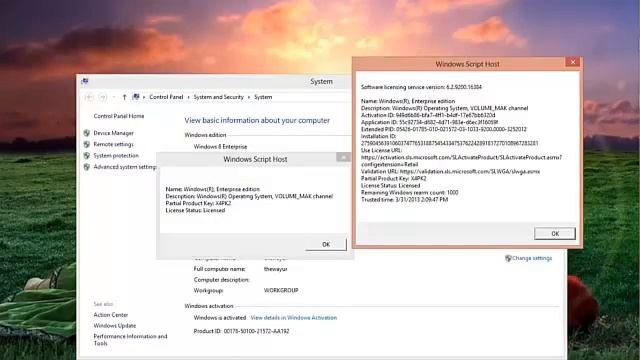The image size is (640, 360).
Task: Click the Forward arrow in System window
Action: [x=103, y=97]
